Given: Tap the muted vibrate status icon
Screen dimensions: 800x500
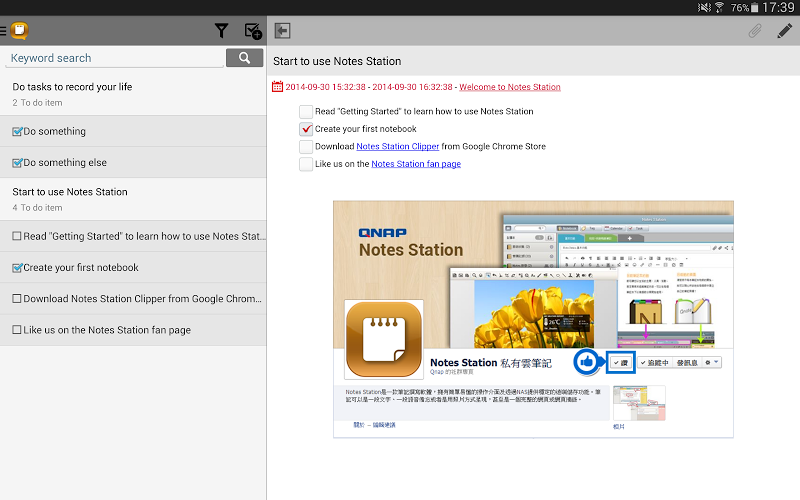Looking at the screenshot, I should [x=704, y=7].
